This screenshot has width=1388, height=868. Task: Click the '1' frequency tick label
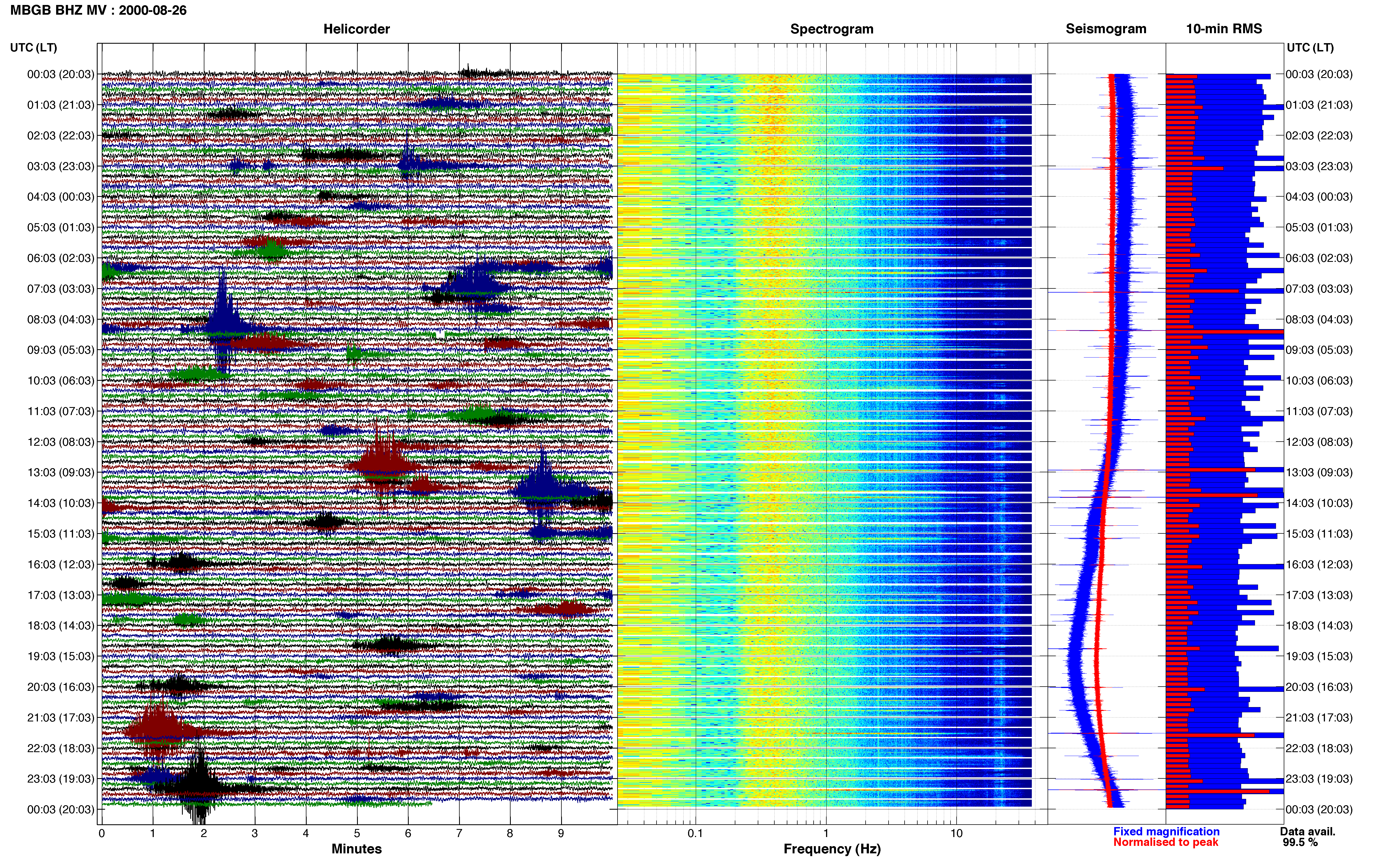click(826, 833)
